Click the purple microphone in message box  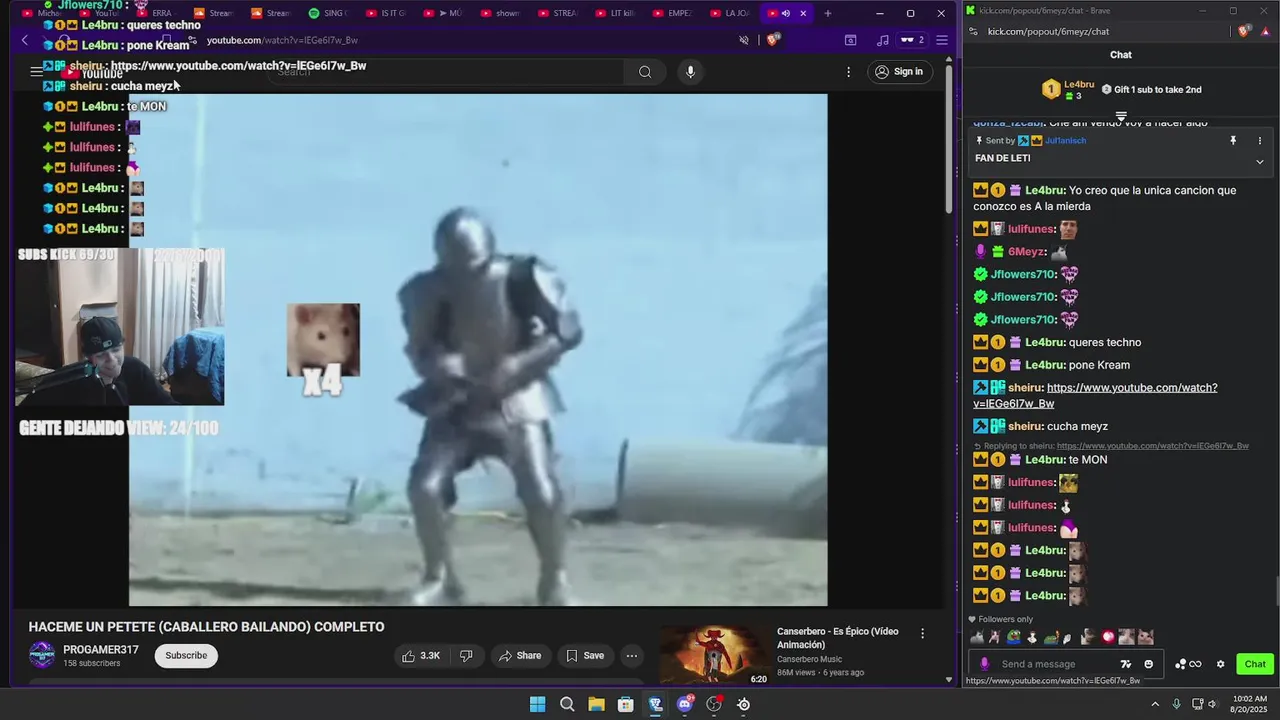(985, 664)
